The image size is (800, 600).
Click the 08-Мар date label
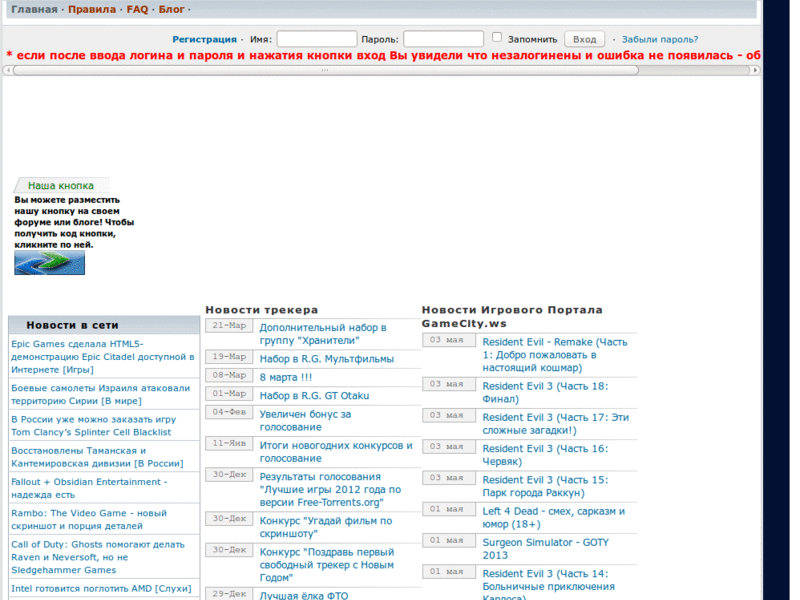[x=229, y=375]
